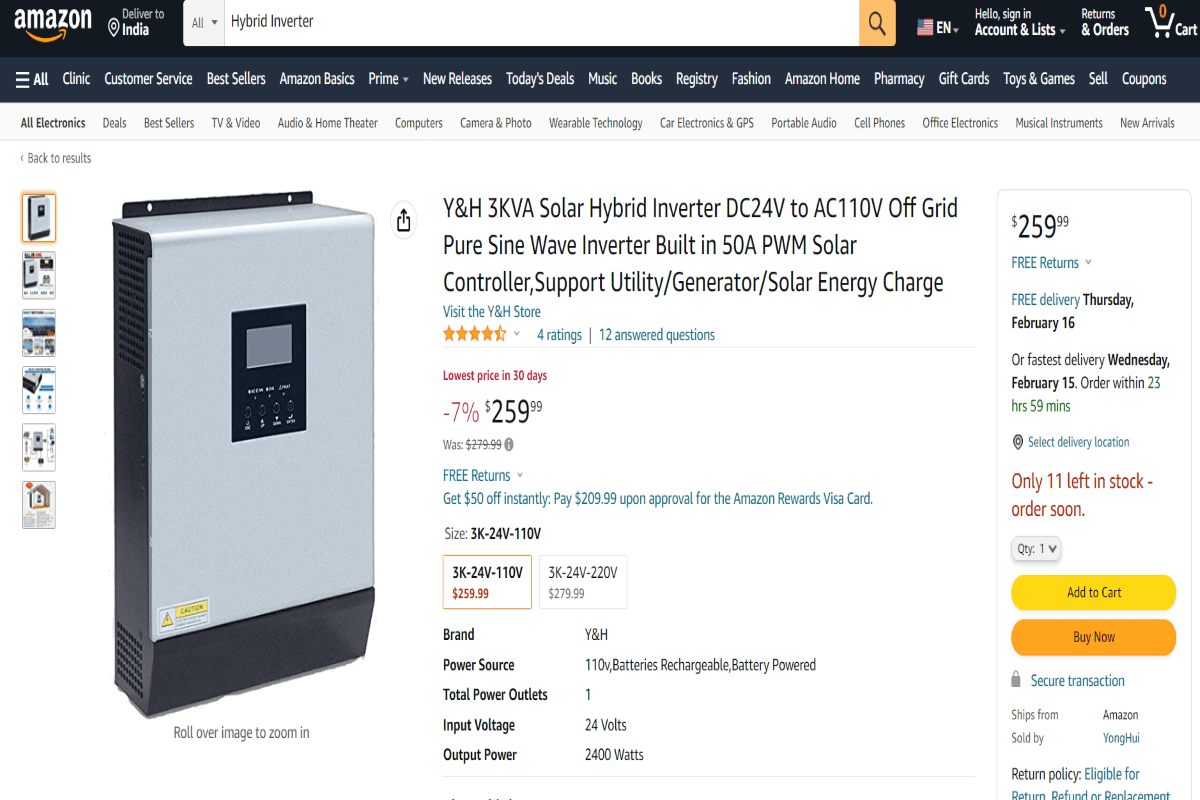The width and height of the screenshot is (1200, 800).
Task: Click the location pin for delivery location
Action: tap(1018, 442)
